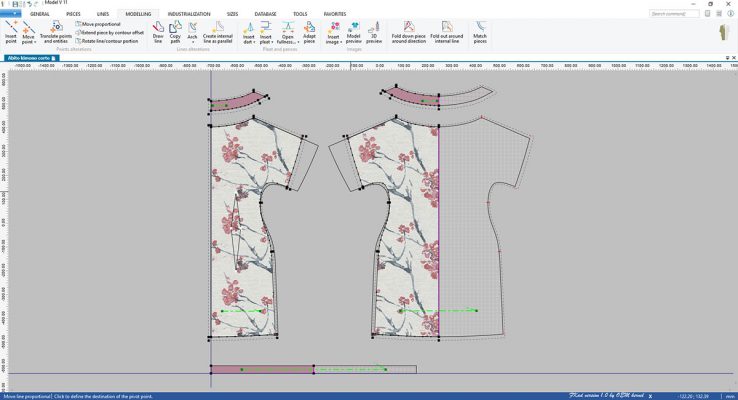
Task: Choose Rotate line/contour portion
Action: pos(107,41)
